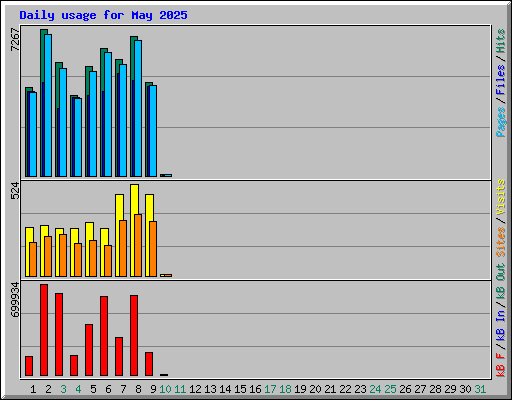Click the day 6 red kB bar
Screen dimensions: 512x400
coord(104,336)
